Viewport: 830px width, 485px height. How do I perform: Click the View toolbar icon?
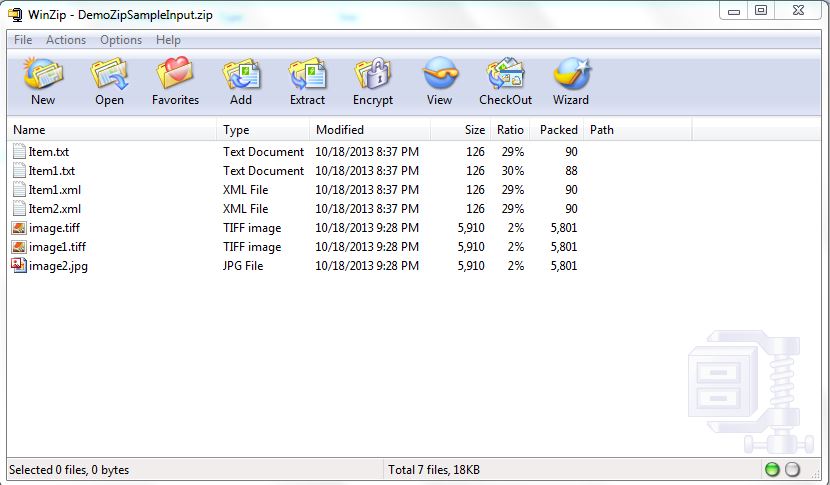click(x=440, y=73)
